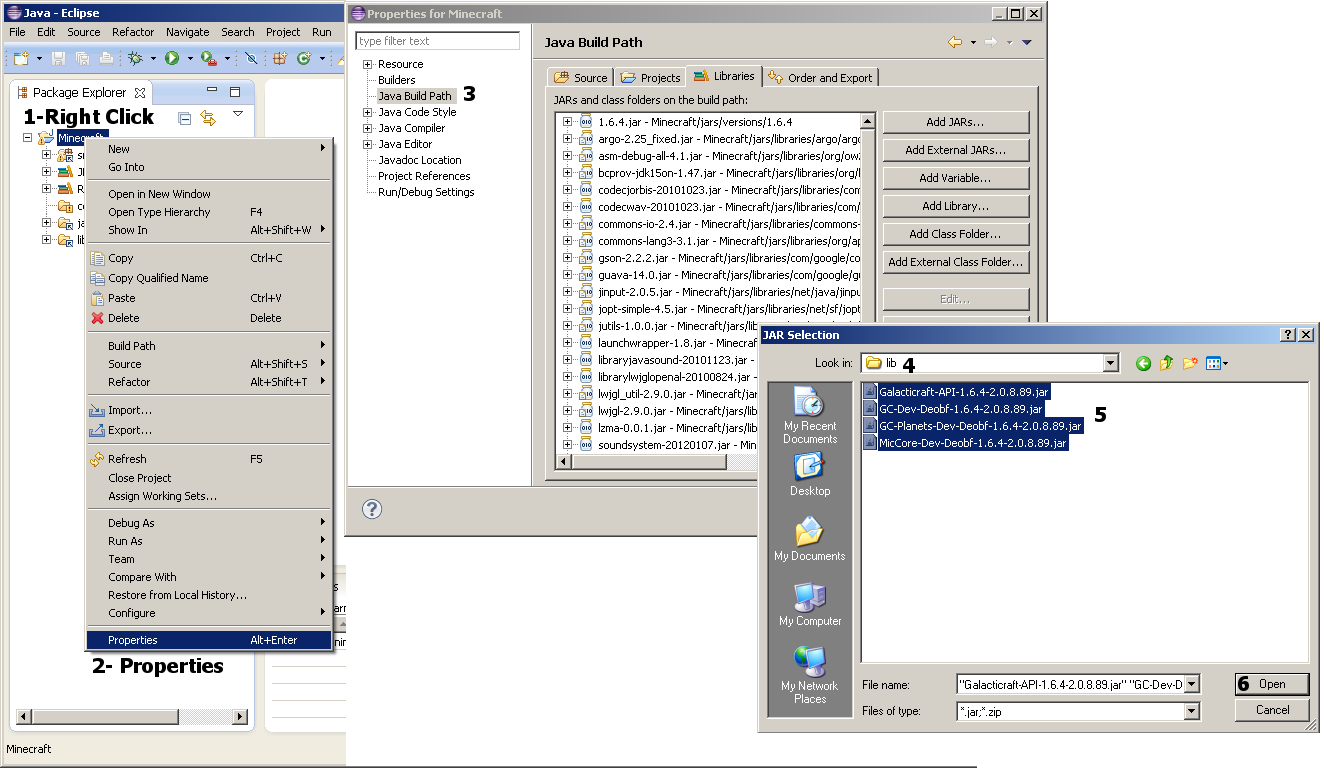The width and height of the screenshot is (1324, 768).
Task: Click Open in the JAR Selection dialog
Action: (1272, 684)
